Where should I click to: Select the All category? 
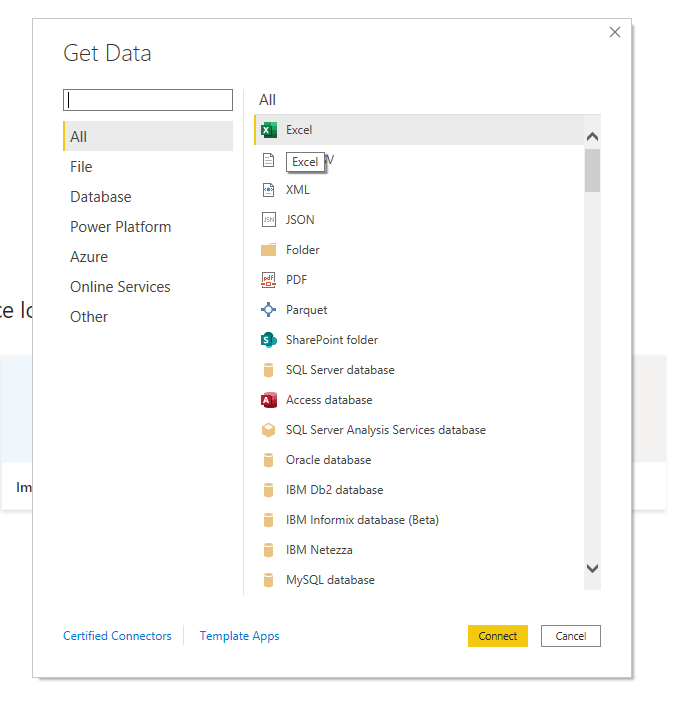point(148,136)
